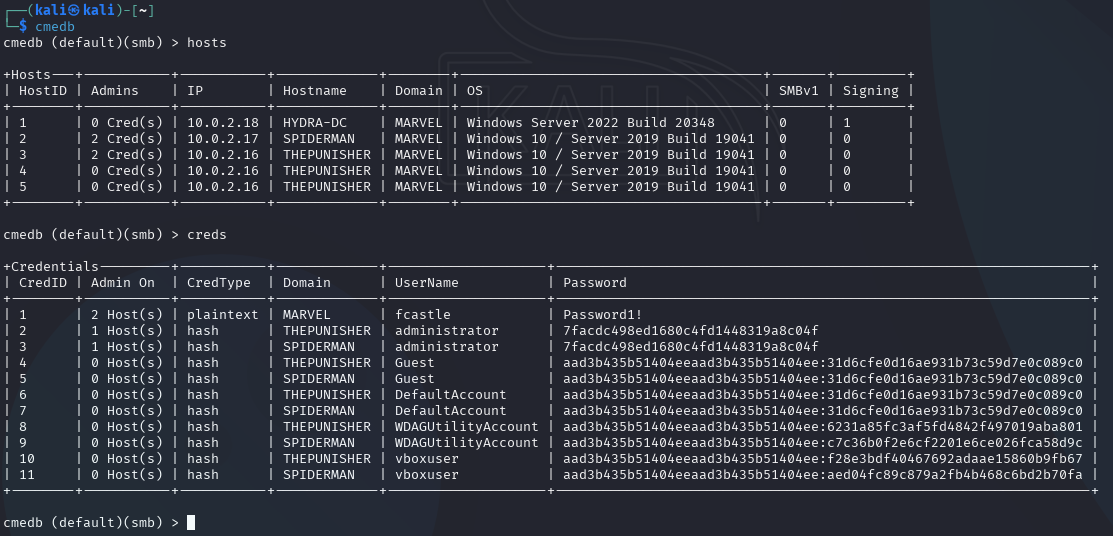Screen dimensions: 1113x536
Task: Click the HYDRA-DC hostname in the hosts table
Action: 314,122
